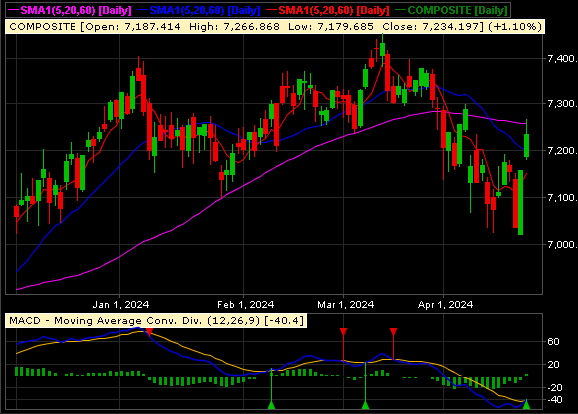Click the red MACD sell marker at Mar 1
The image size is (578, 414).
point(344,332)
